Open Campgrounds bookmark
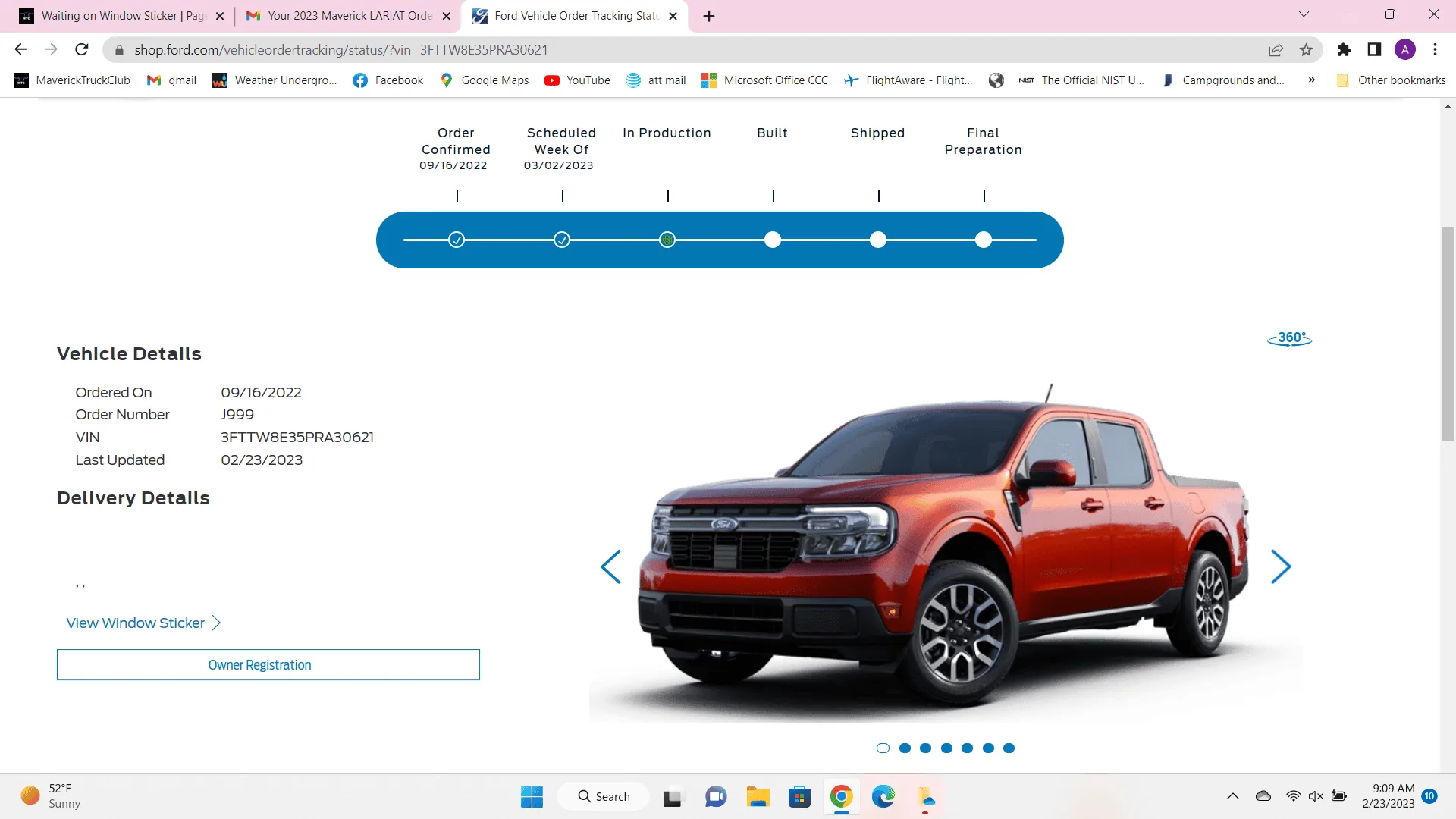Viewport: 1456px width, 819px height. click(1222, 80)
